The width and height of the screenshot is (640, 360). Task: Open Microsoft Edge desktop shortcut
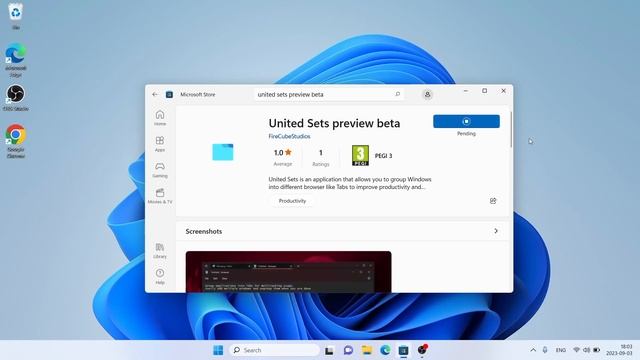click(x=16, y=60)
